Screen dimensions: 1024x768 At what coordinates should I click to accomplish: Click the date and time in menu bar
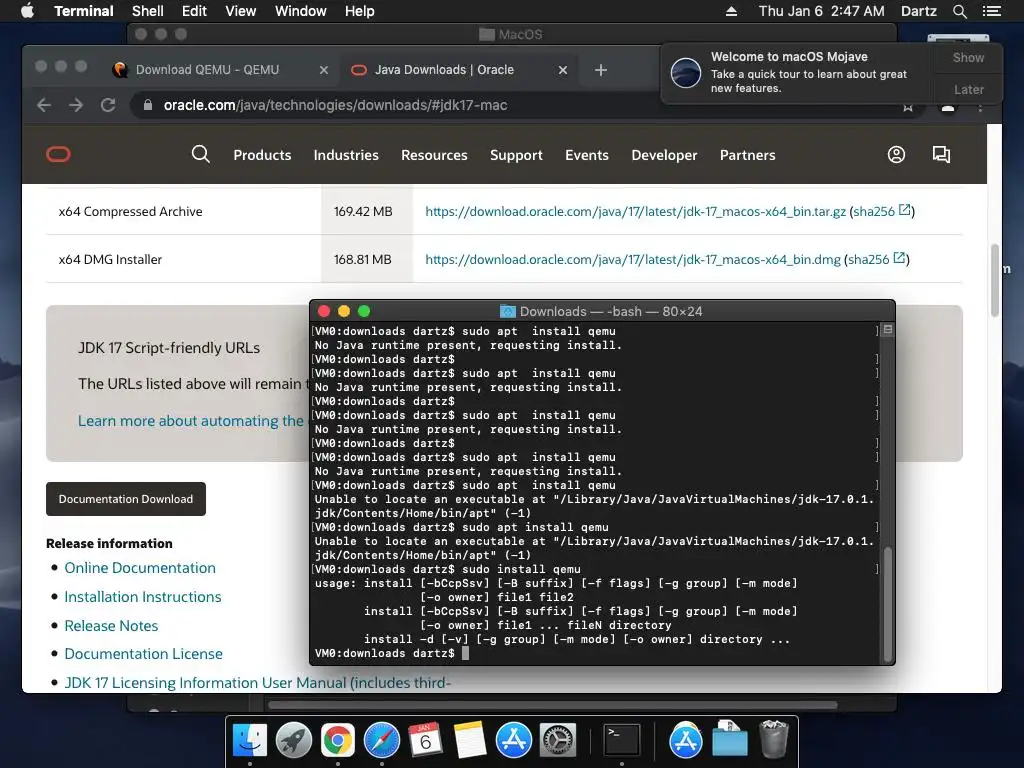[x=822, y=11]
